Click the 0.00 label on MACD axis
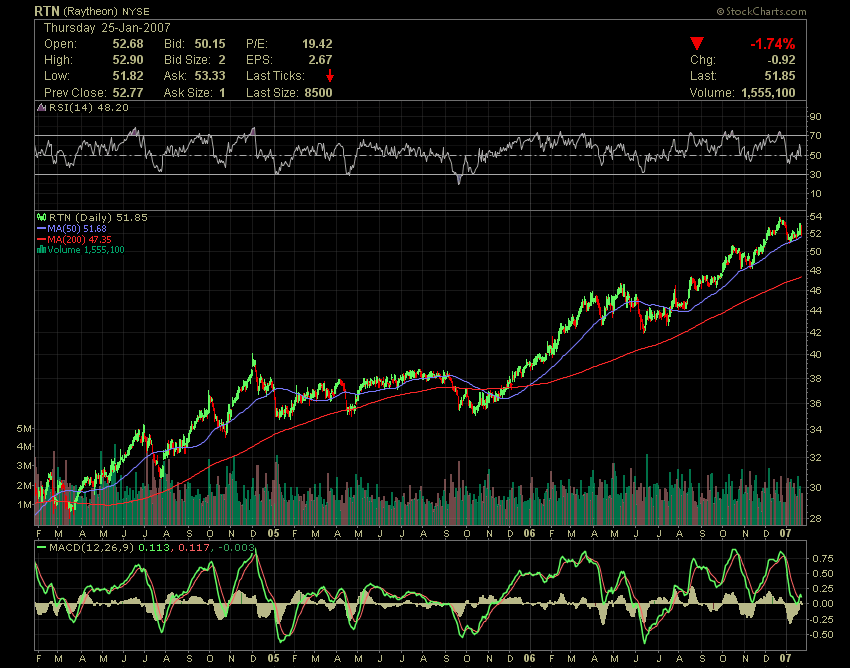This screenshot has width=850, height=668. tap(823, 603)
